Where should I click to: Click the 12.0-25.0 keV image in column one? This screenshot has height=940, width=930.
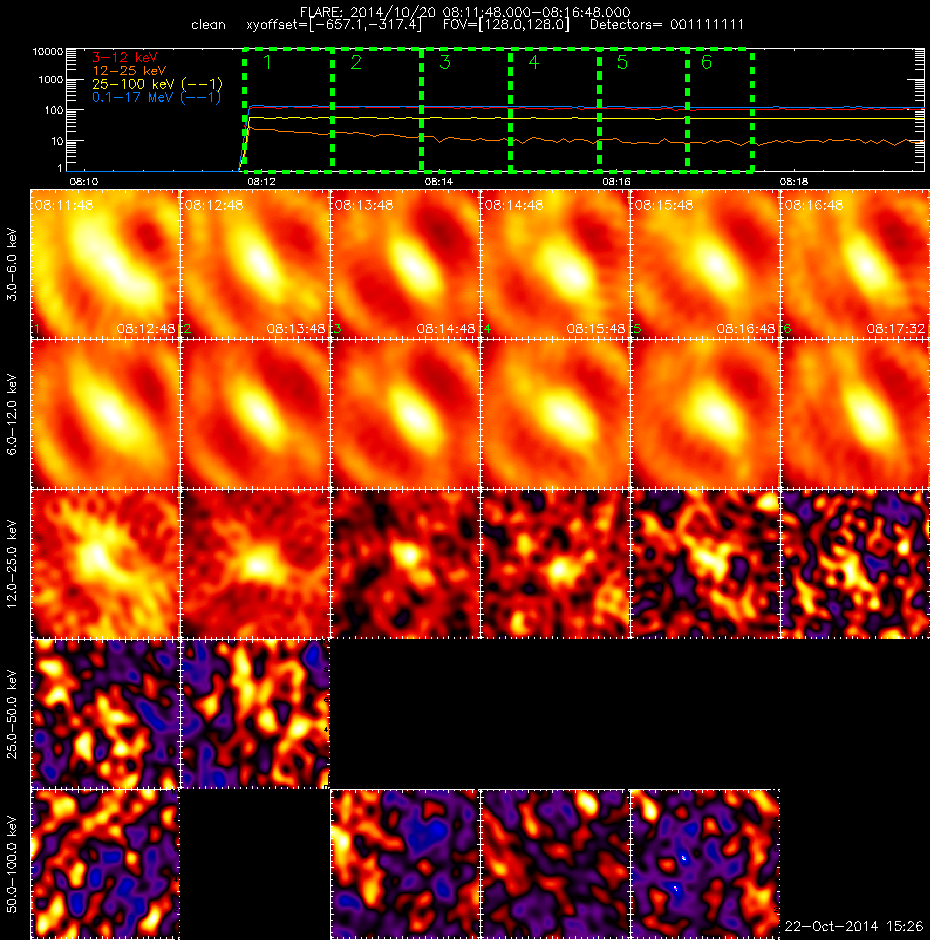point(105,564)
